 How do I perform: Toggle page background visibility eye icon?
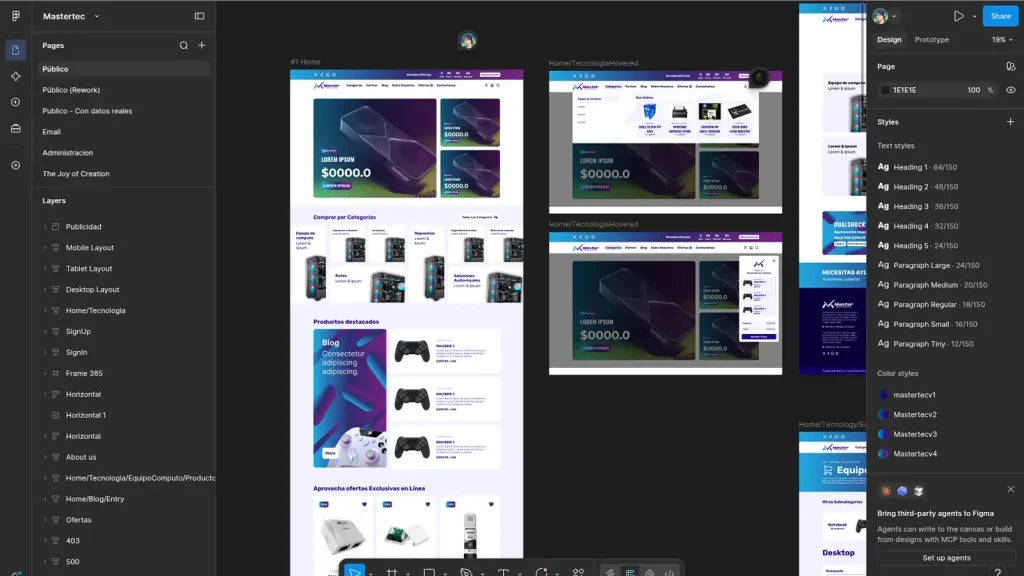[x=1010, y=90]
